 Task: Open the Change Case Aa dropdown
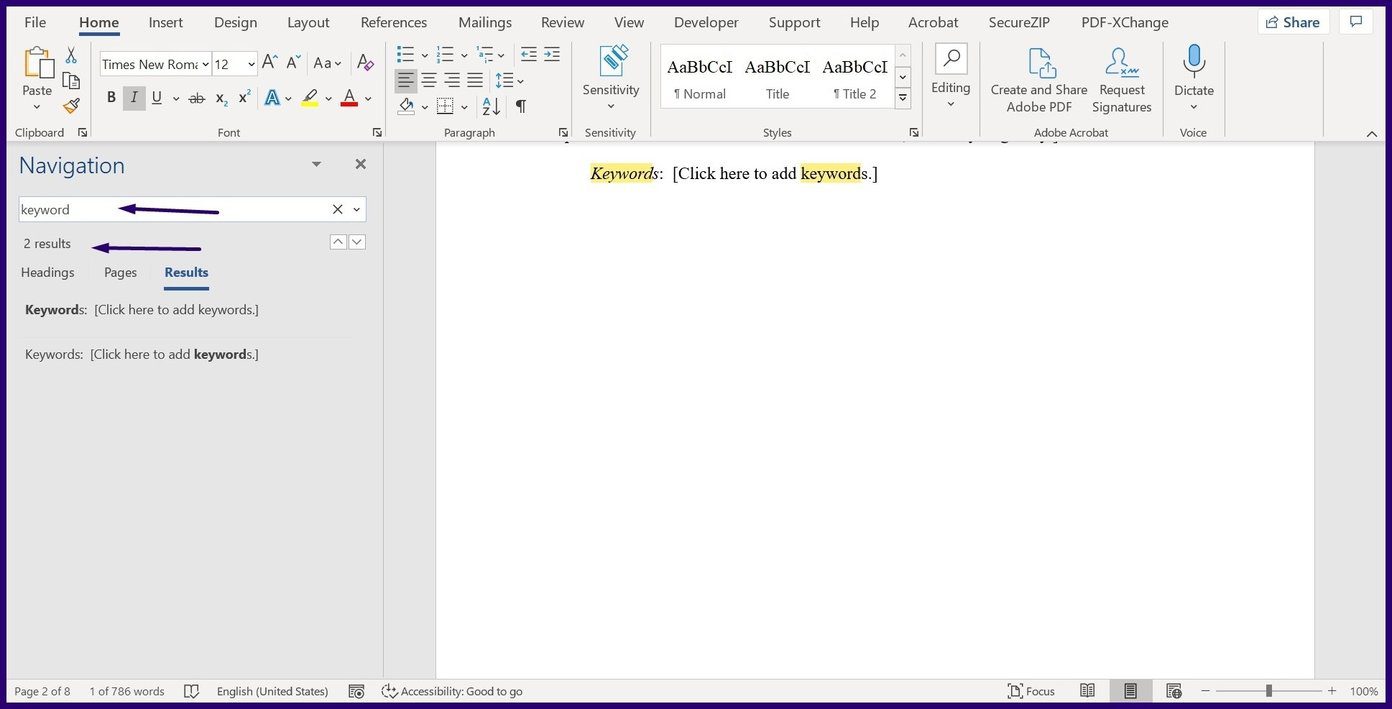(x=327, y=63)
